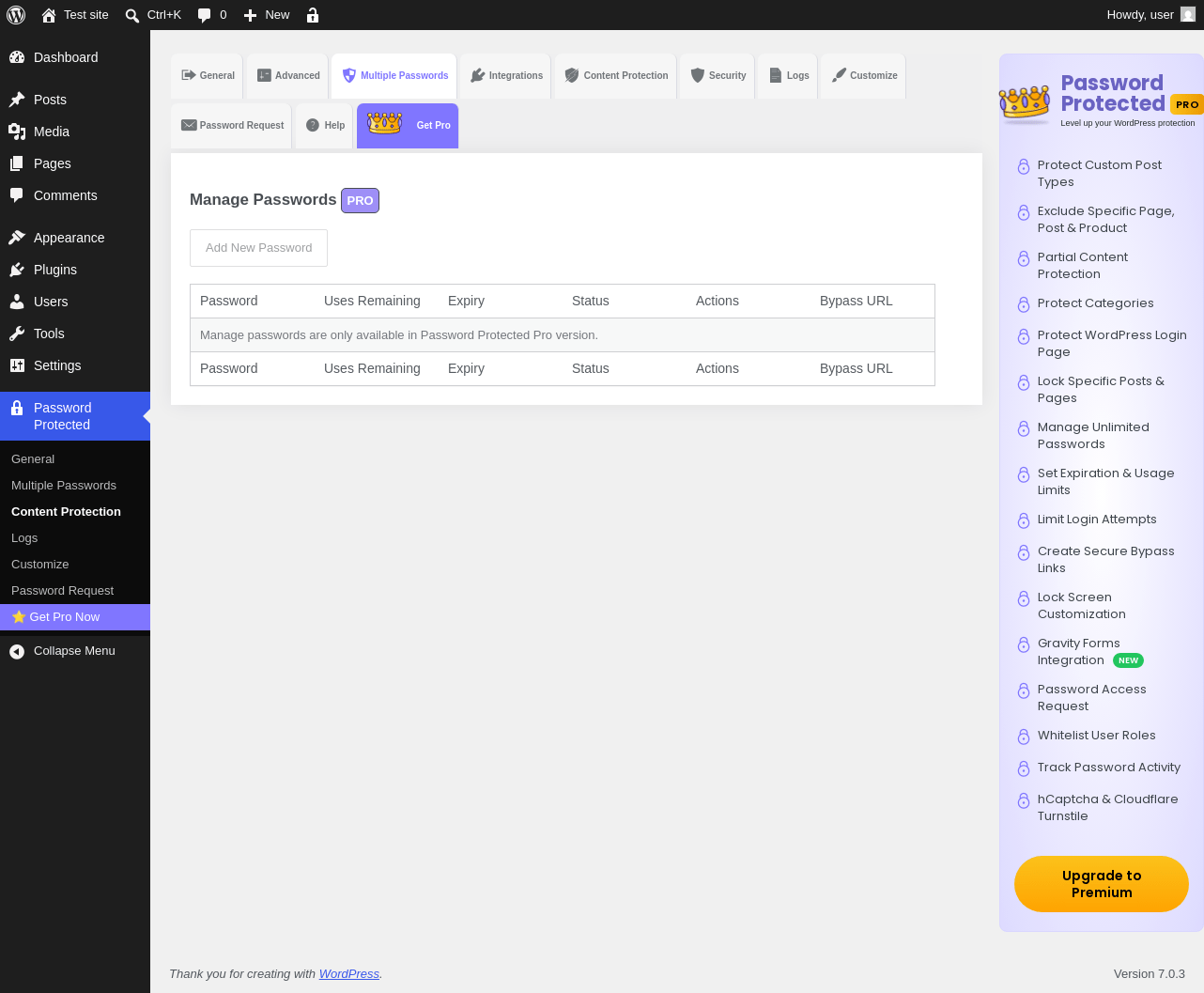Screen dimensions: 1204x993
Task: Click the PRO badge beside Manage Passwords
Action: click(x=360, y=200)
